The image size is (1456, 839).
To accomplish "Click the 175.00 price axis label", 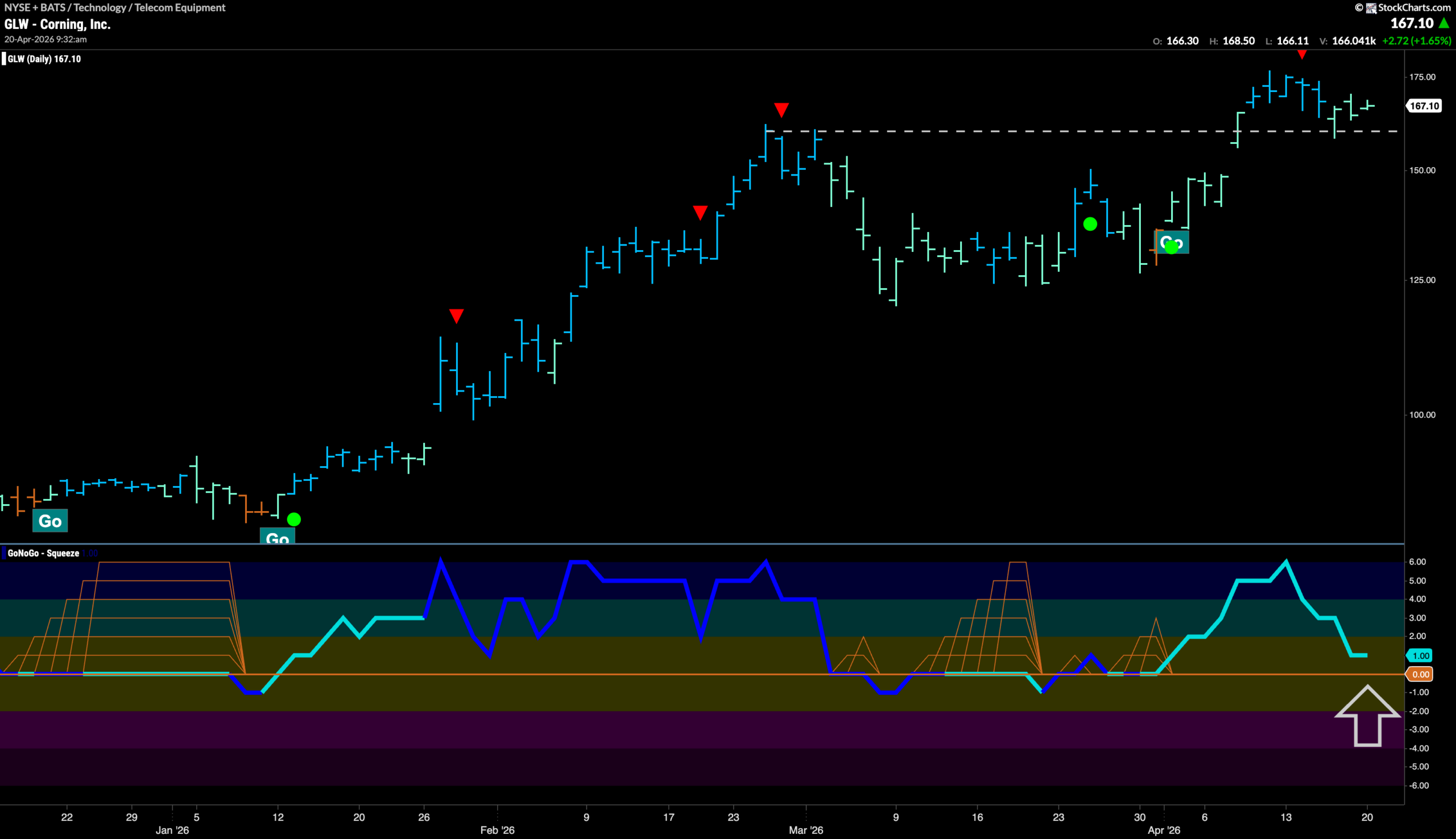I will [1422, 77].
